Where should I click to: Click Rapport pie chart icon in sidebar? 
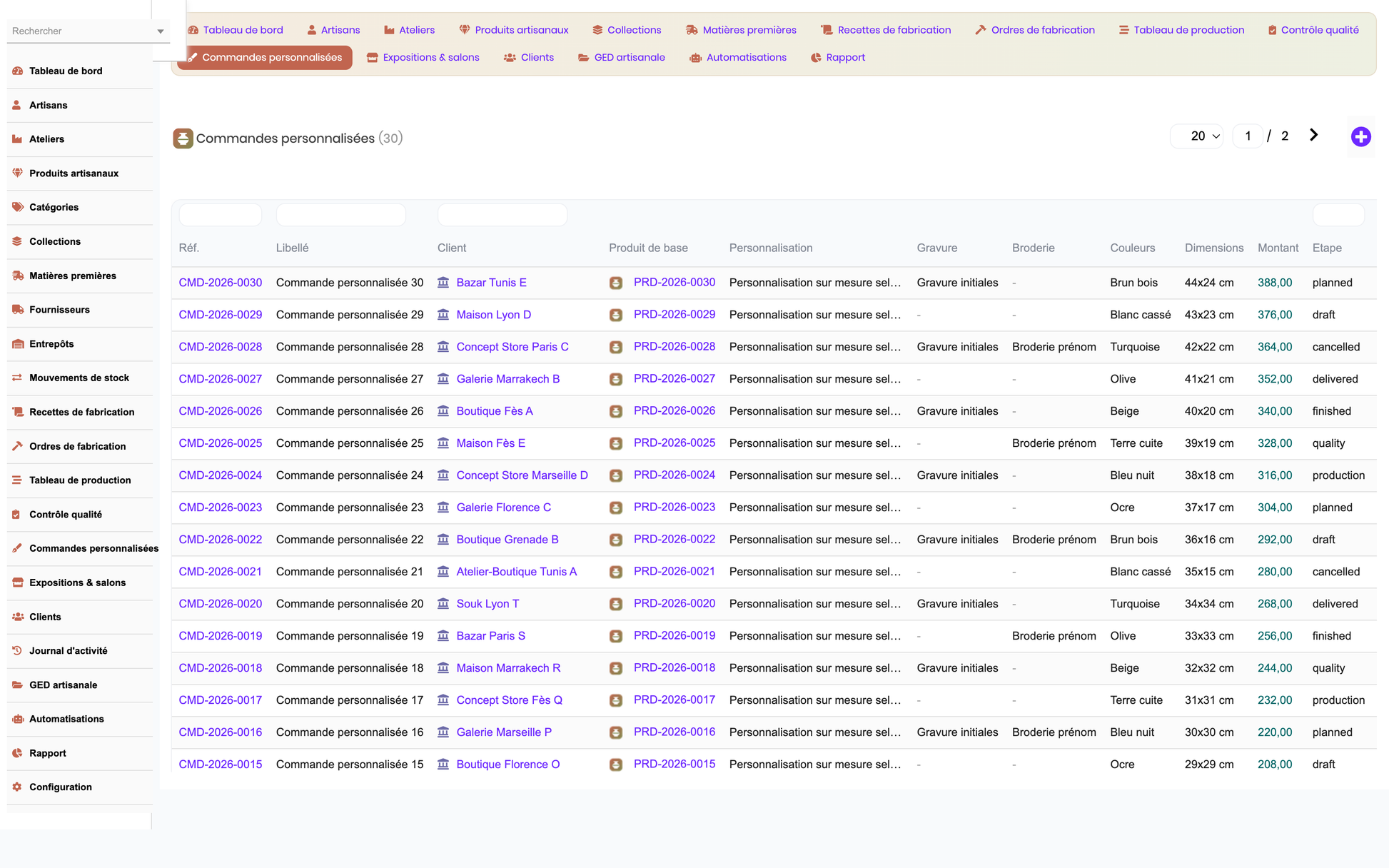(17, 753)
